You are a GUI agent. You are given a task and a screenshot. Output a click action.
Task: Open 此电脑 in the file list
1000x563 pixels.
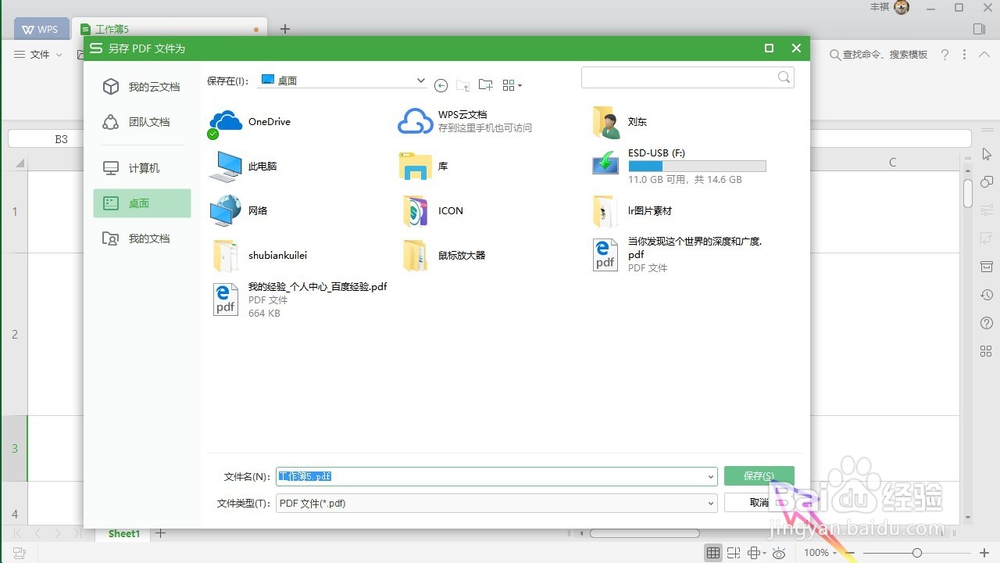[244, 166]
